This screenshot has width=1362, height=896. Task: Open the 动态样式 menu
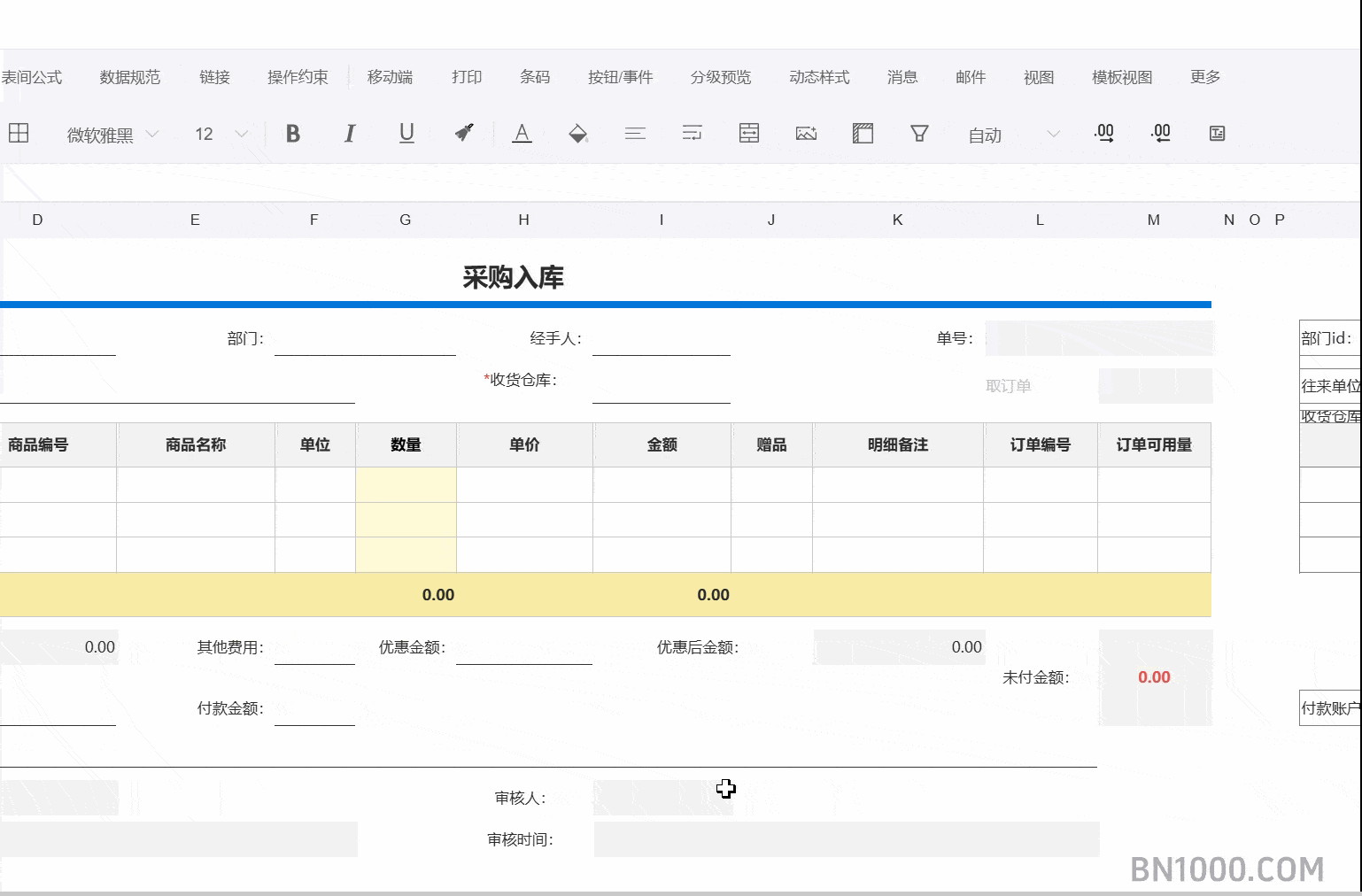819,77
